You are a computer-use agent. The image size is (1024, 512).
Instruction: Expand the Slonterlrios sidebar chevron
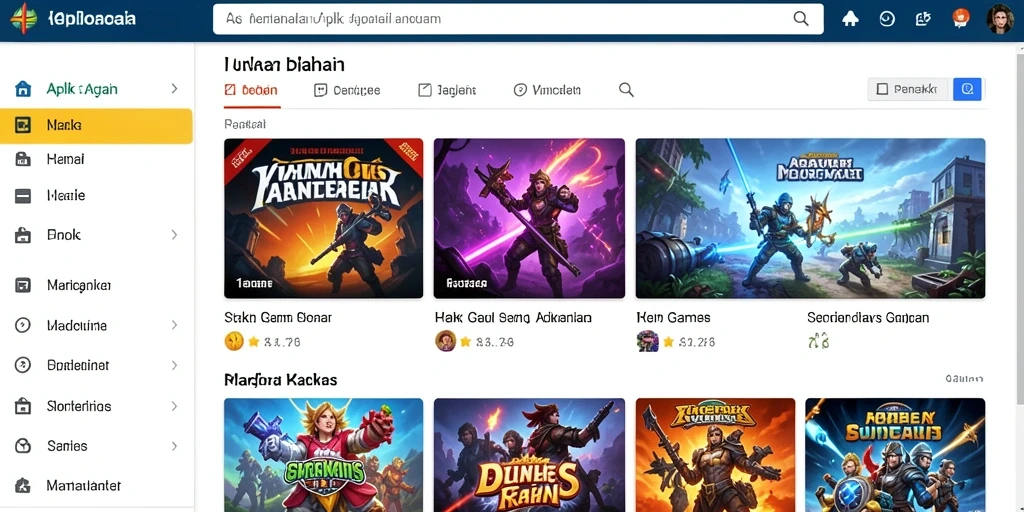tap(174, 406)
